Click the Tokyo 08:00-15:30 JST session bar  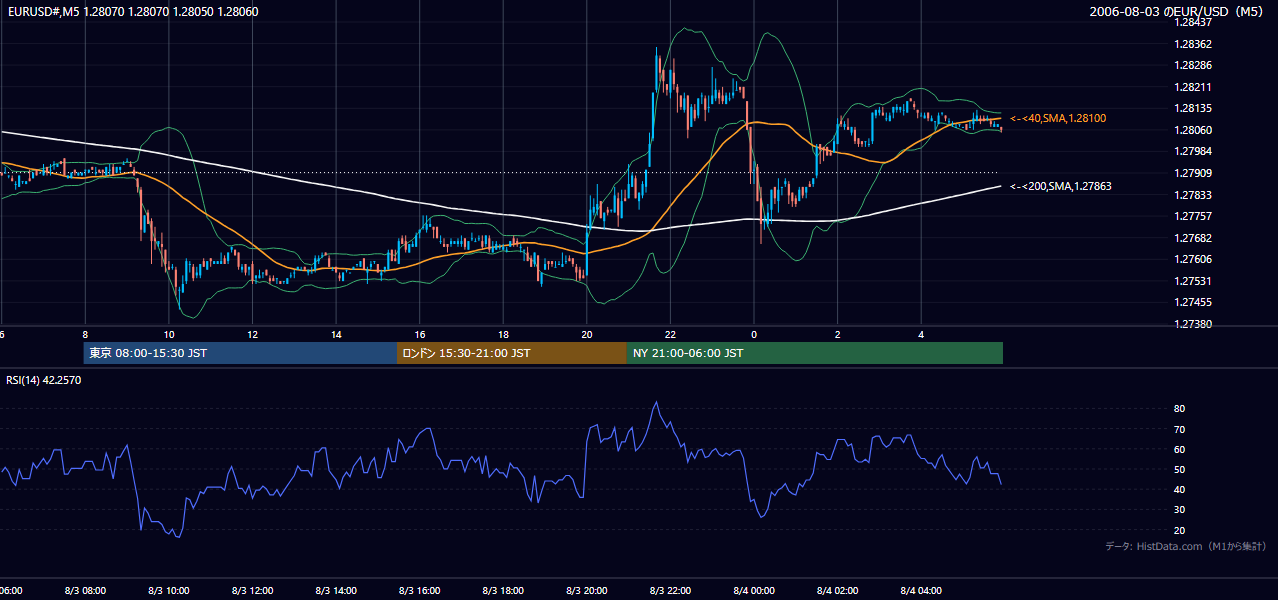point(240,353)
